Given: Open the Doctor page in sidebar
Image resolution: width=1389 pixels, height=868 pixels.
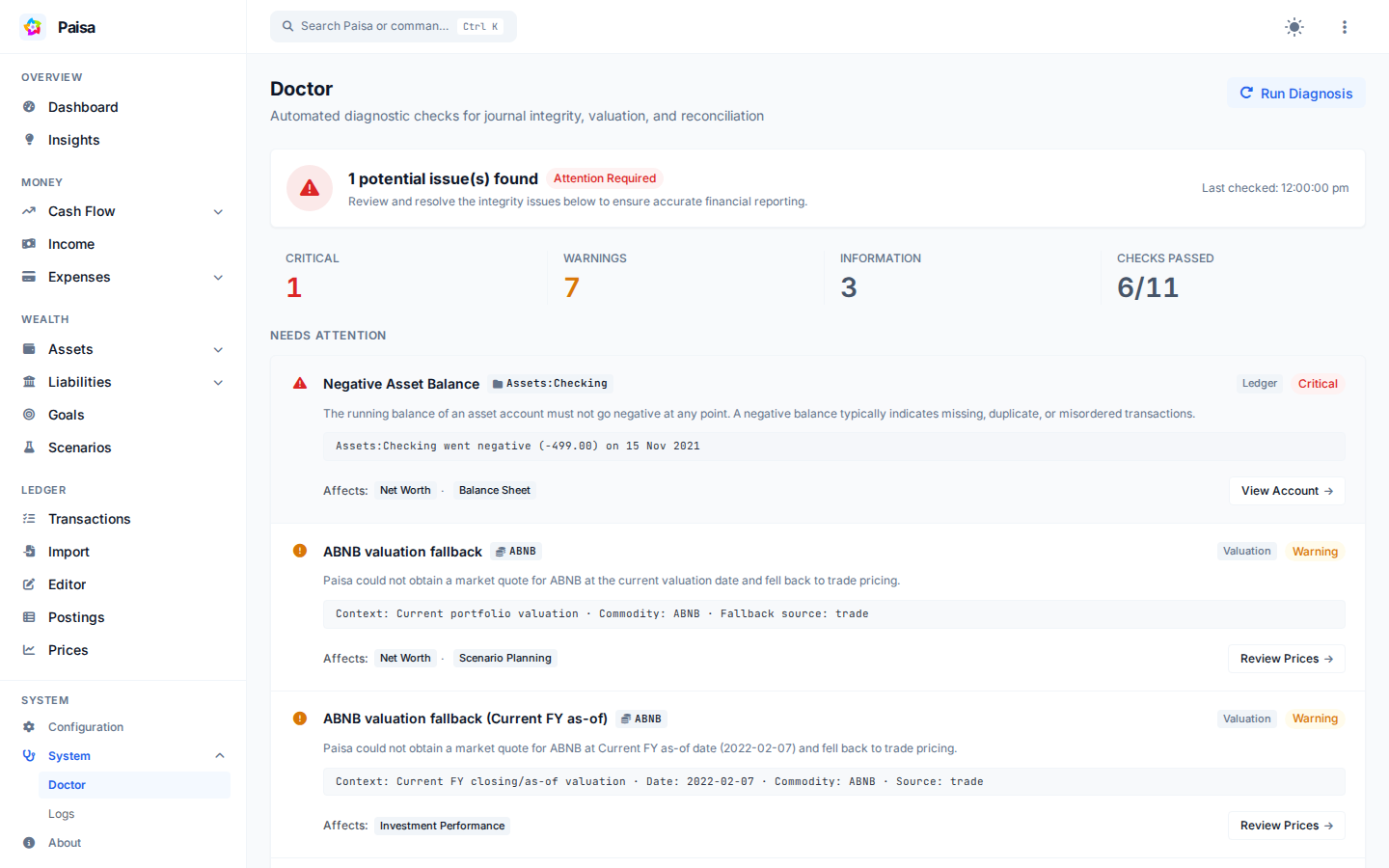Looking at the screenshot, I should (x=134, y=785).
